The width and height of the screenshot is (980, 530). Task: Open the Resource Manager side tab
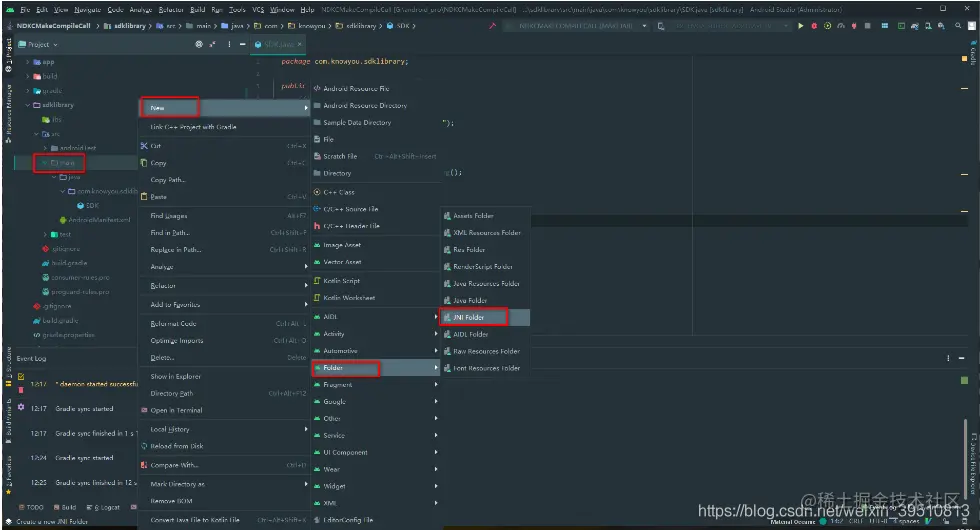pyautogui.click(x=8, y=114)
